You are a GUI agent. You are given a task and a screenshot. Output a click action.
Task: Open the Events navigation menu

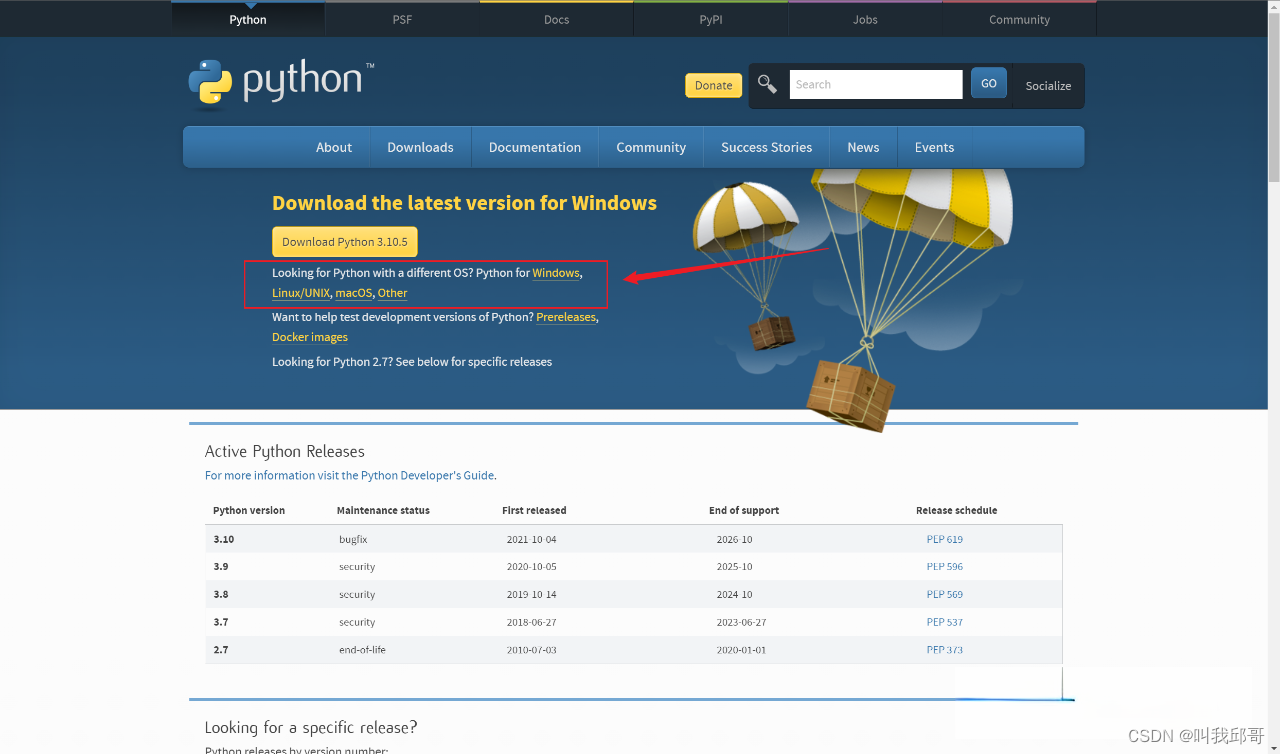tap(934, 147)
